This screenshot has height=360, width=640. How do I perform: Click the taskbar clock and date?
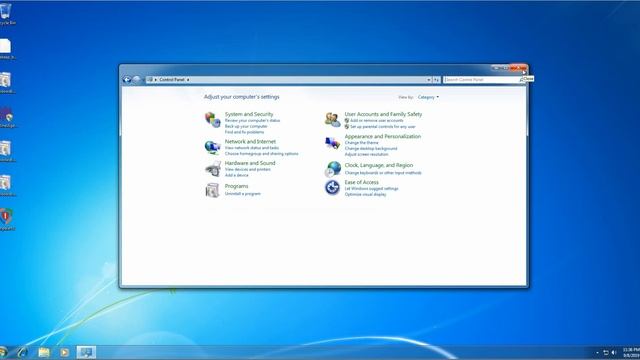(x=631, y=353)
